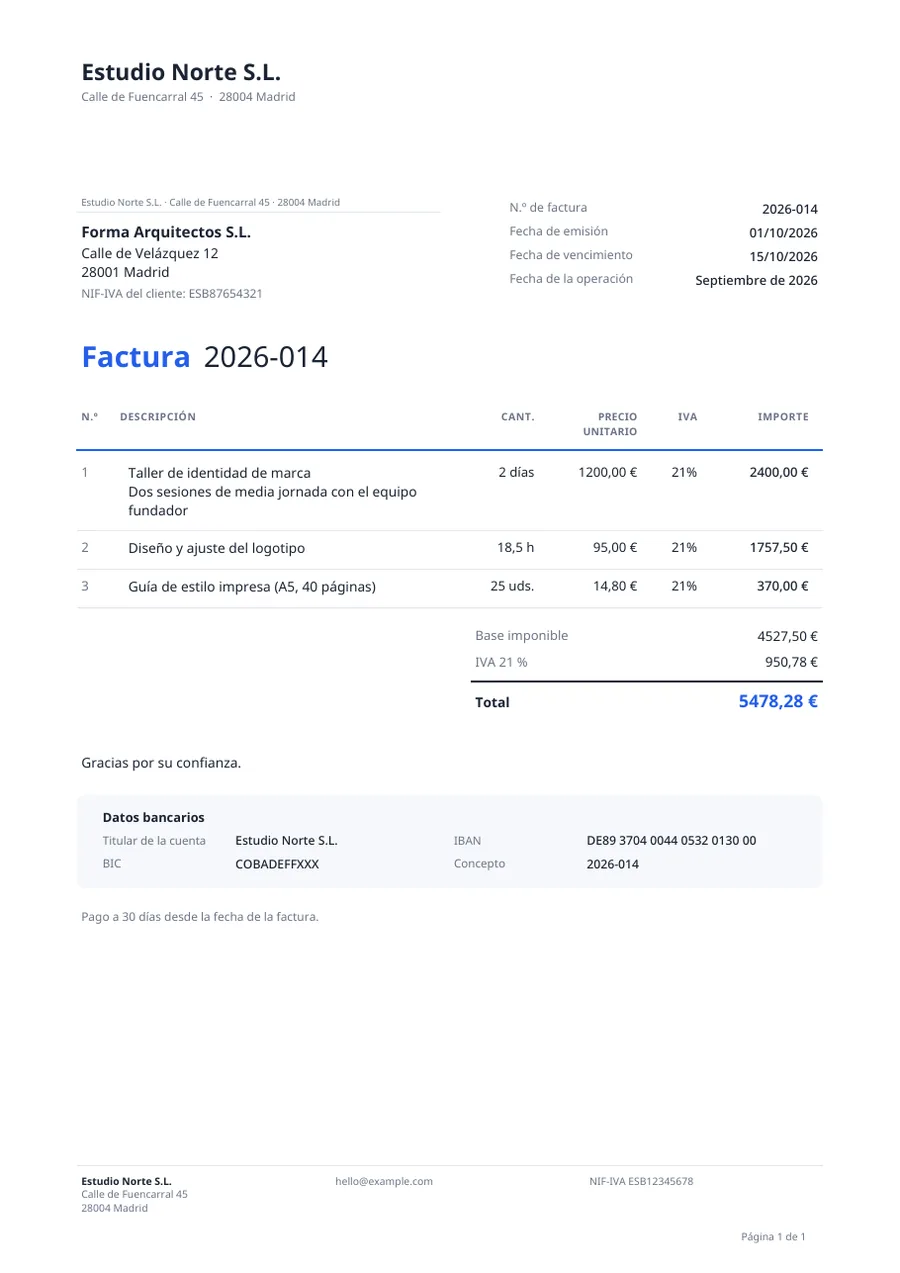This screenshot has height=1273, width=900.
Task: Select the BIC code 'COBADEFFXXX'
Action: pyautogui.click(x=277, y=864)
